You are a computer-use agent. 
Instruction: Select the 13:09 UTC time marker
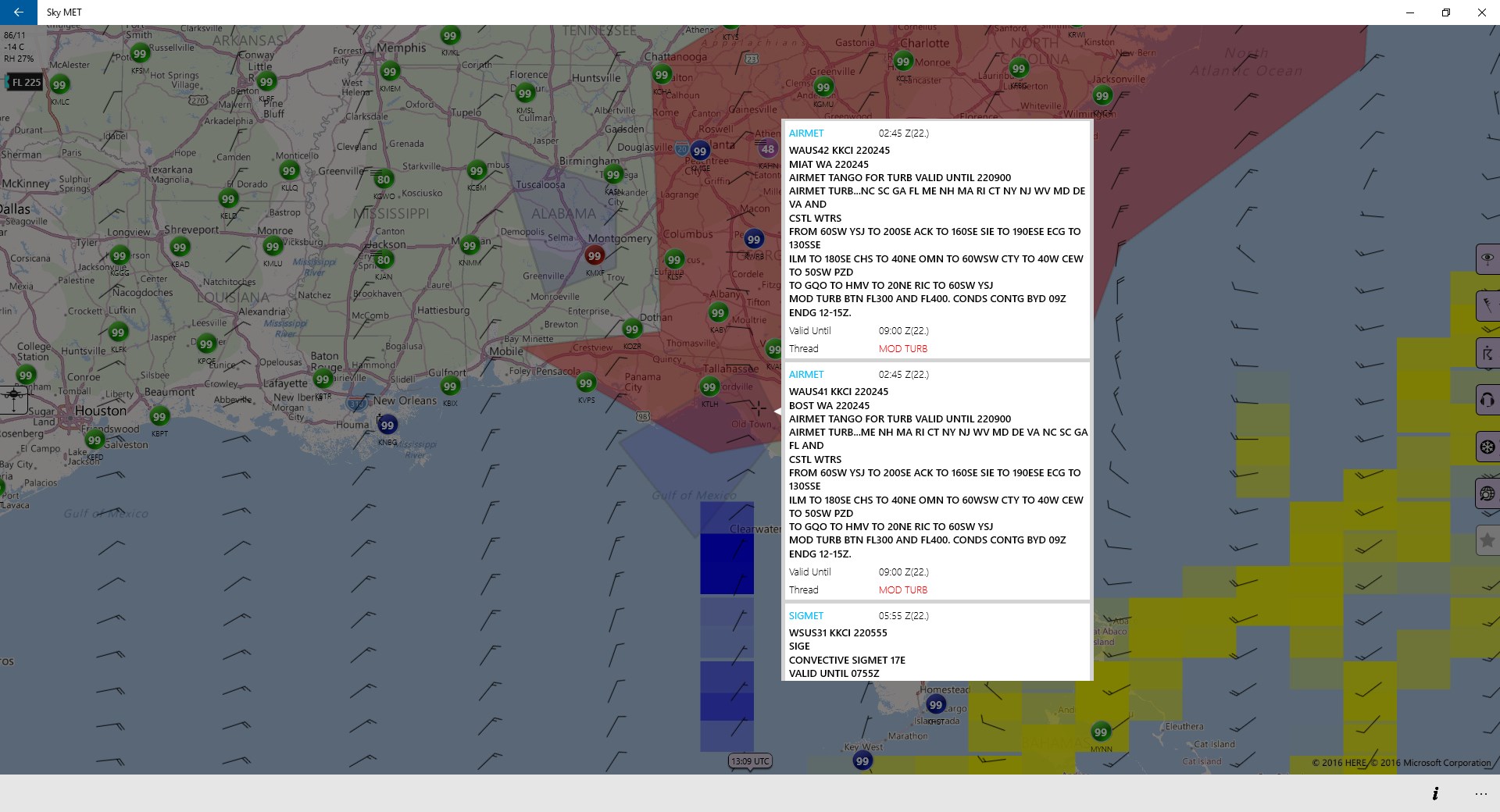click(751, 761)
